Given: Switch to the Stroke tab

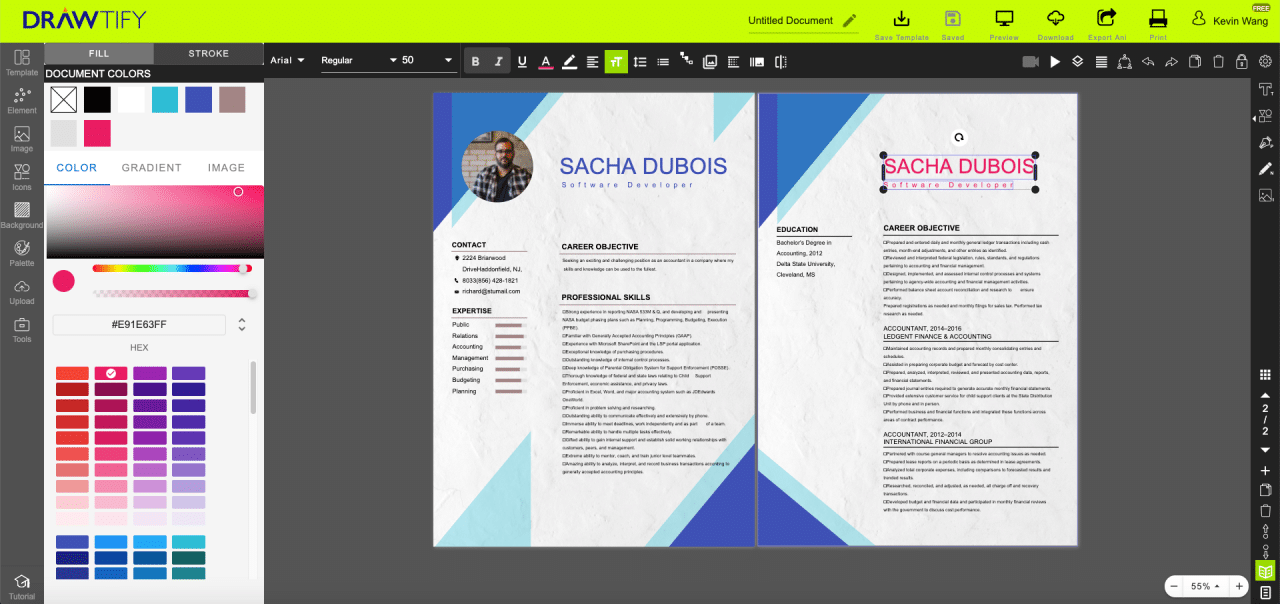Looking at the screenshot, I should pos(208,53).
